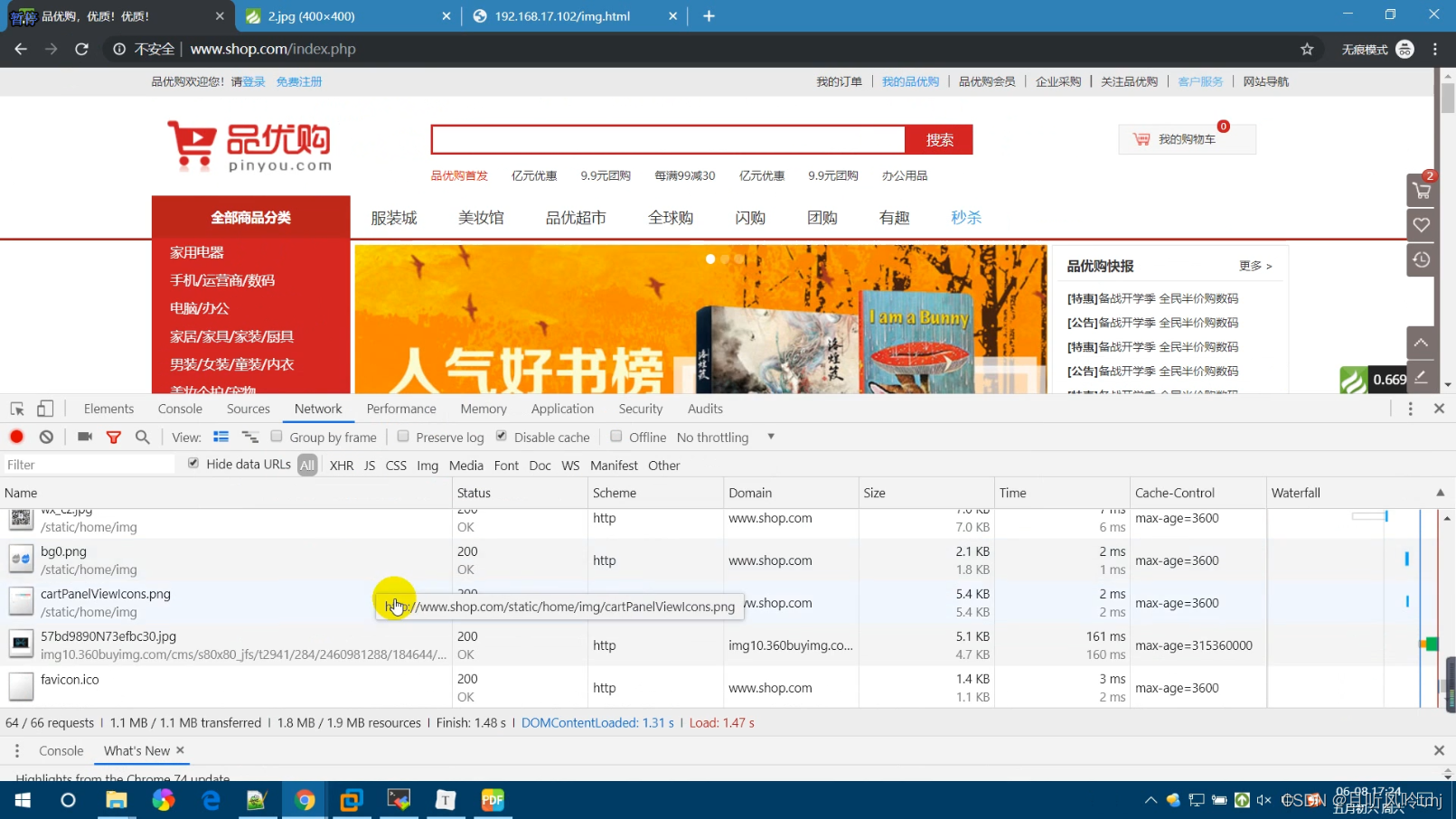Click the record network log button
The image size is (1456, 819).
point(16,437)
